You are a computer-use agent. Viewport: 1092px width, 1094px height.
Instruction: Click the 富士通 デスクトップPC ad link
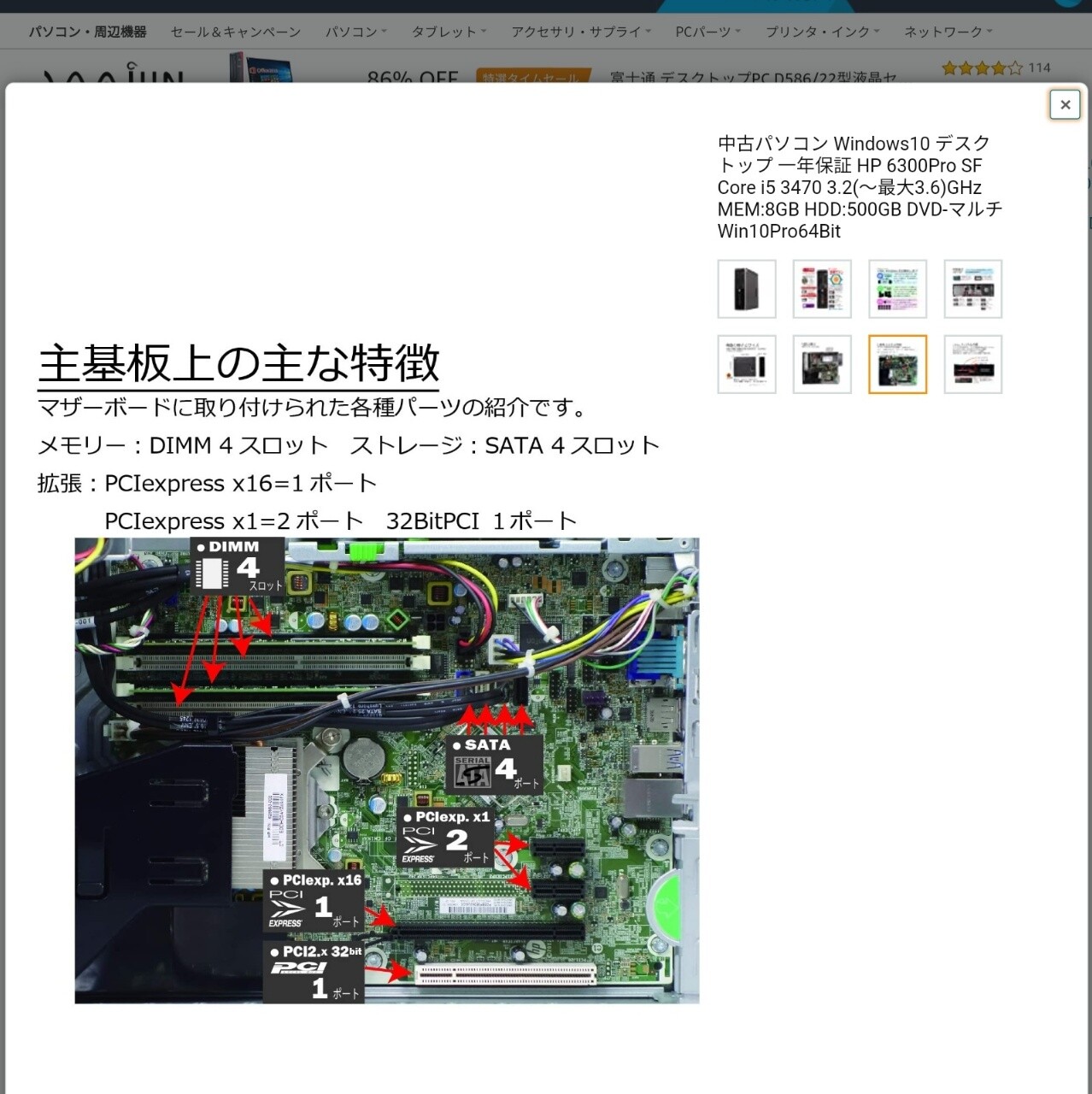coord(753,77)
